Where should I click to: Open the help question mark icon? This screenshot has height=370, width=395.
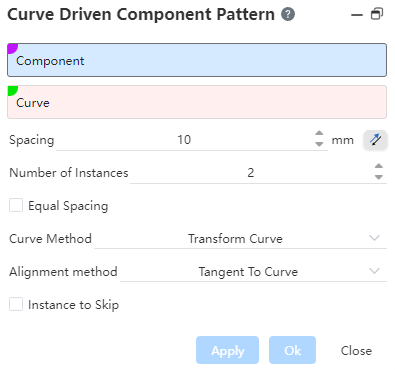pyautogui.click(x=288, y=14)
